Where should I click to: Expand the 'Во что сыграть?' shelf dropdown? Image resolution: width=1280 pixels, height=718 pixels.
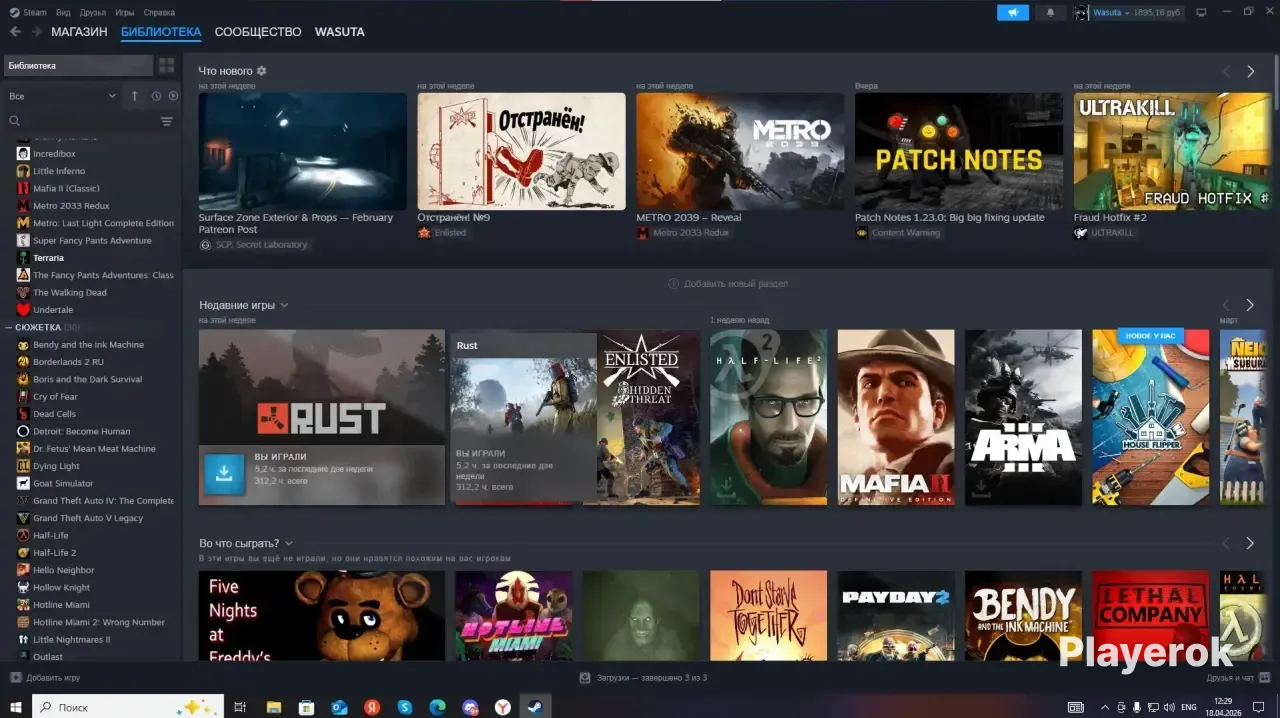[x=289, y=543]
